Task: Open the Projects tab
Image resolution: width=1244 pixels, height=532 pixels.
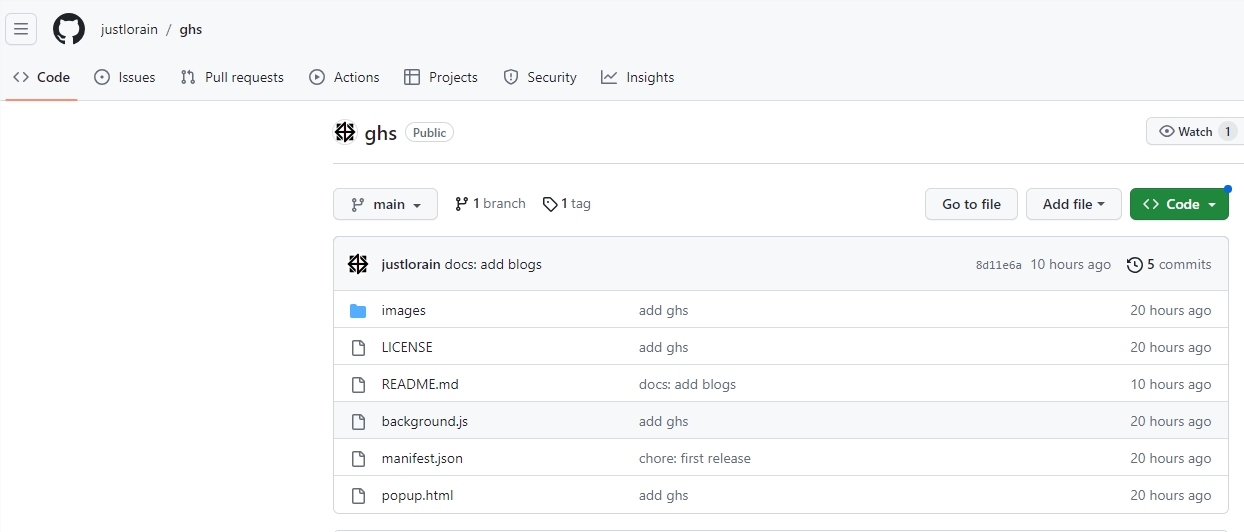Action: (440, 77)
